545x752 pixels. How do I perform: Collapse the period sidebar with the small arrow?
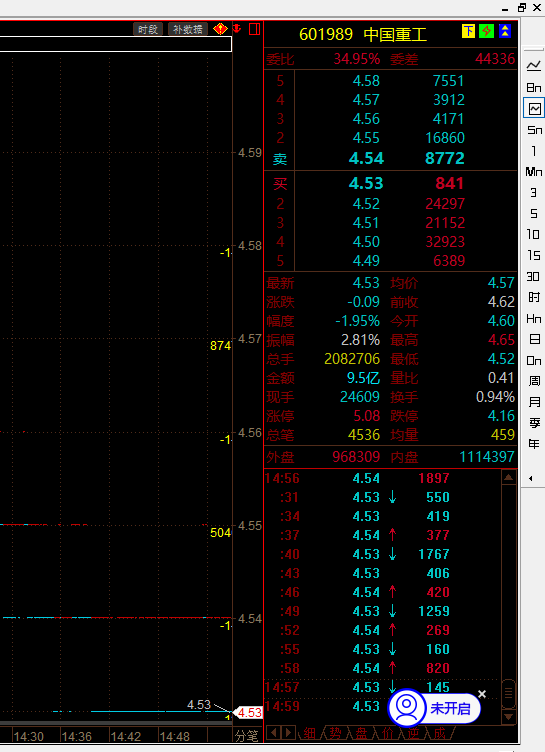531,478
